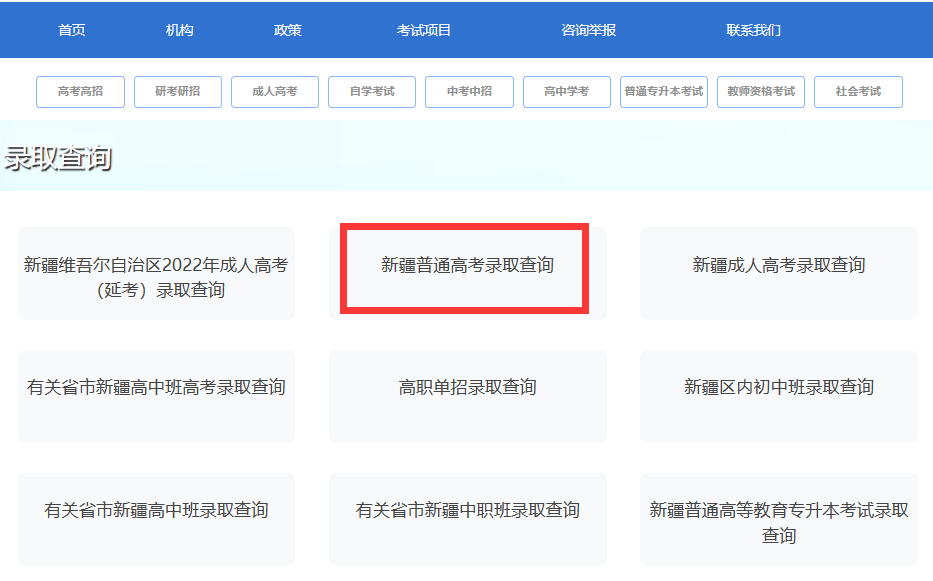This screenshot has height=581, width=933.
Task: Select the 高考高招 category tab
Action: (x=80, y=91)
